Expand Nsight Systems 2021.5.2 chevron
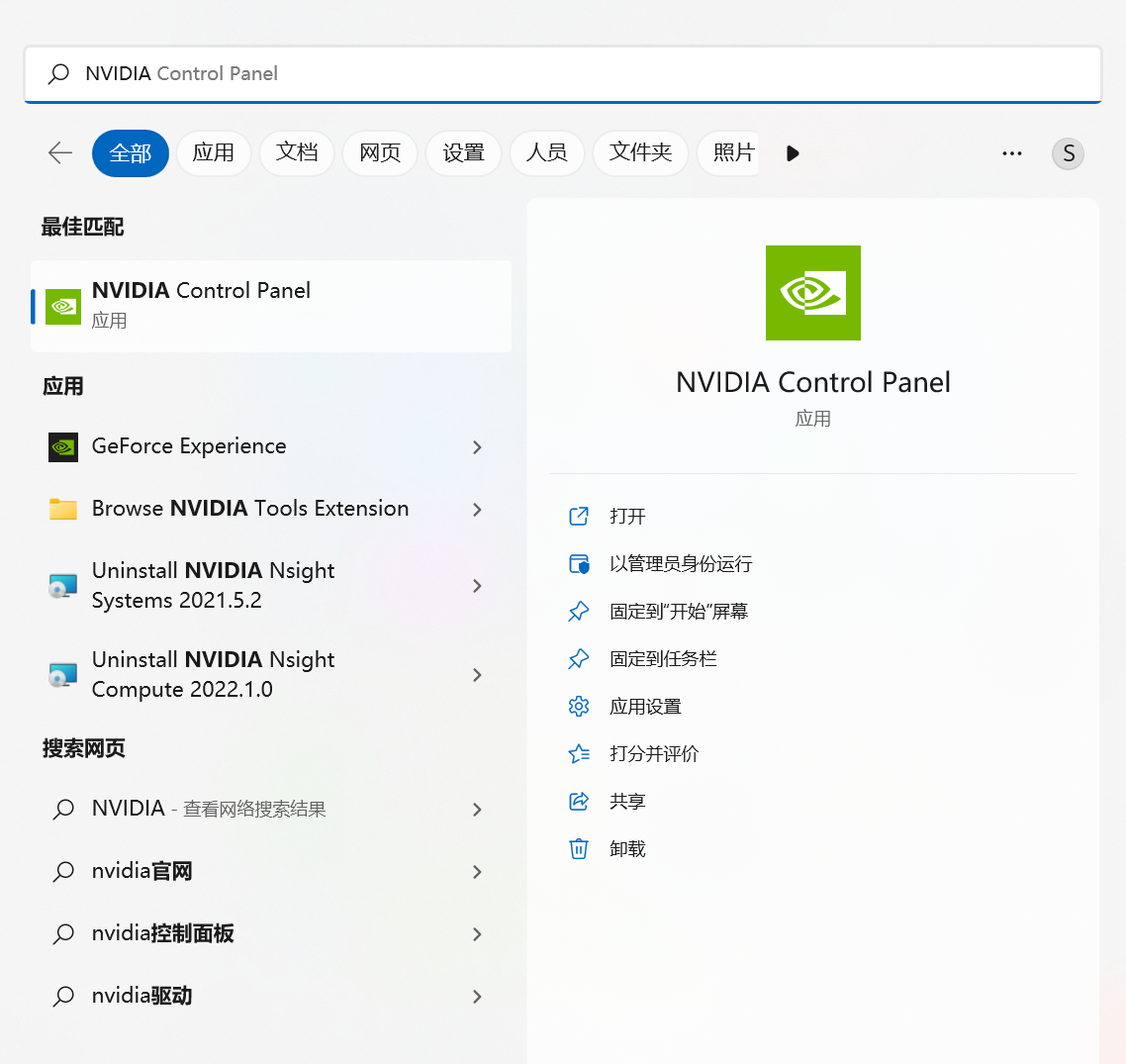 (478, 586)
